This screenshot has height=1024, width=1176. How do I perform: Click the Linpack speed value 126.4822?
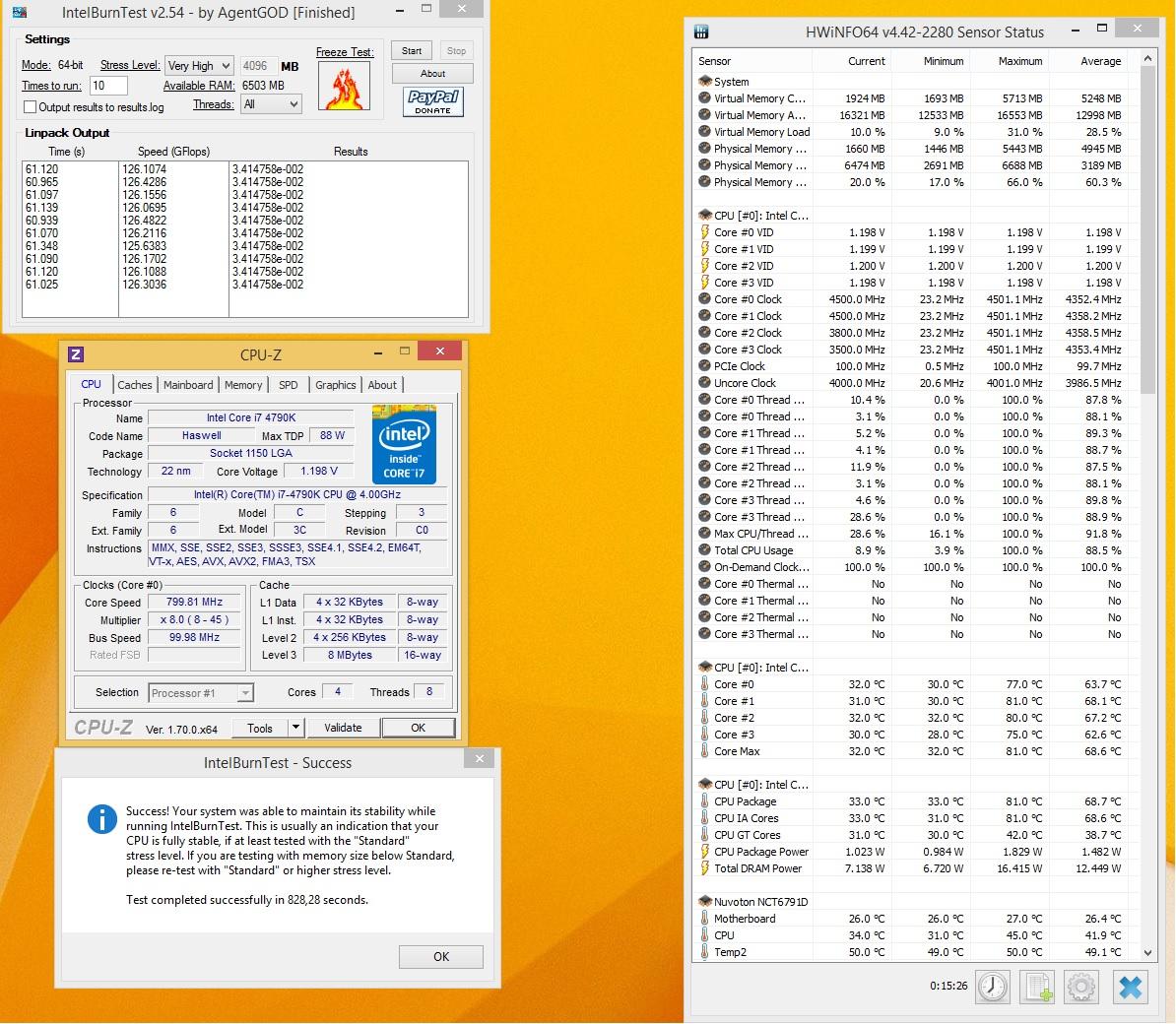tap(144, 221)
